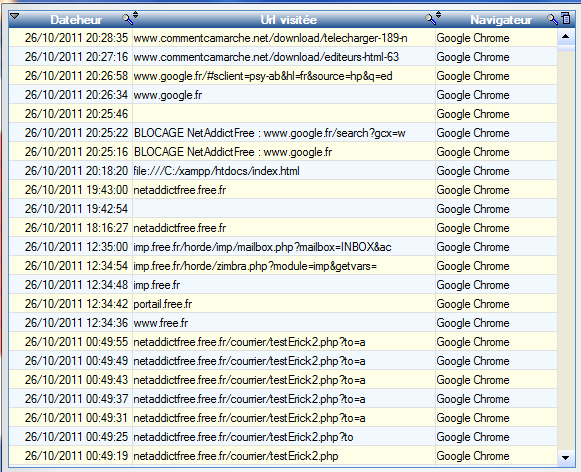Select the file:///C:/xampp/htdocs/index.html row
Image resolution: width=581 pixels, height=472 pixels.
tap(283, 171)
